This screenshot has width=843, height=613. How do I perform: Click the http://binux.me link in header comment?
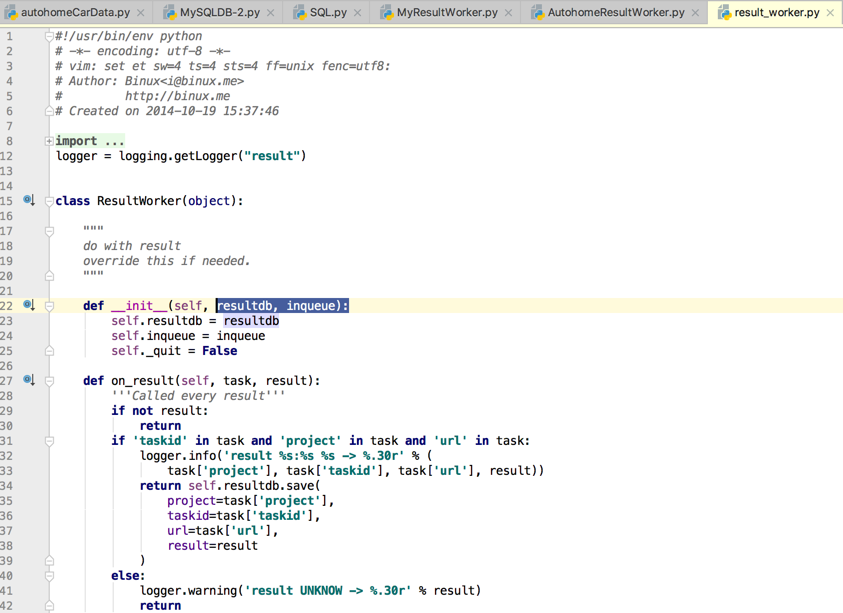(x=177, y=96)
